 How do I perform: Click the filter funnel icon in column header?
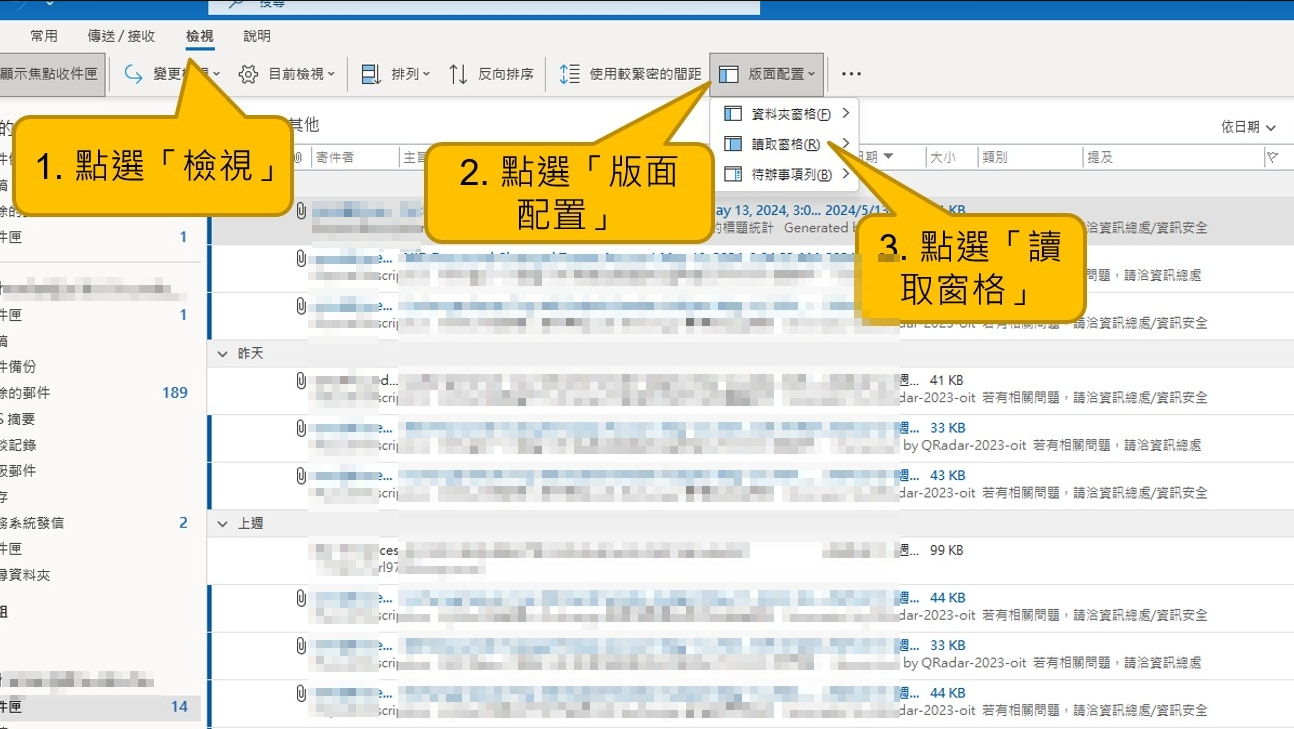pyautogui.click(x=1272, y=157)
